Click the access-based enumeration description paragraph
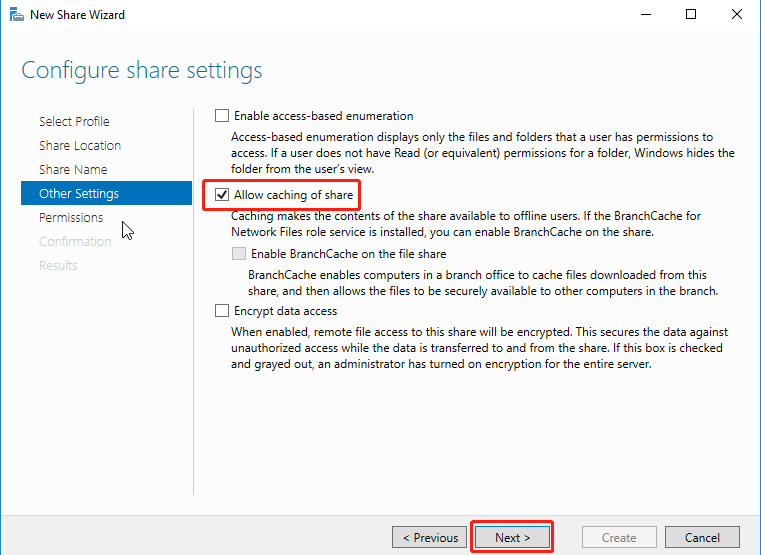Screen dimensions: 761x555 click(x=482, y=153)
